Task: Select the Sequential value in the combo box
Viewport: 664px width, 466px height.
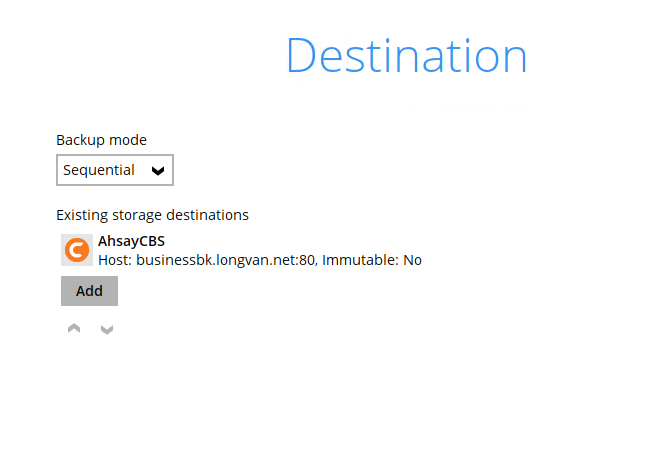Action: click(x=99, y=170)
